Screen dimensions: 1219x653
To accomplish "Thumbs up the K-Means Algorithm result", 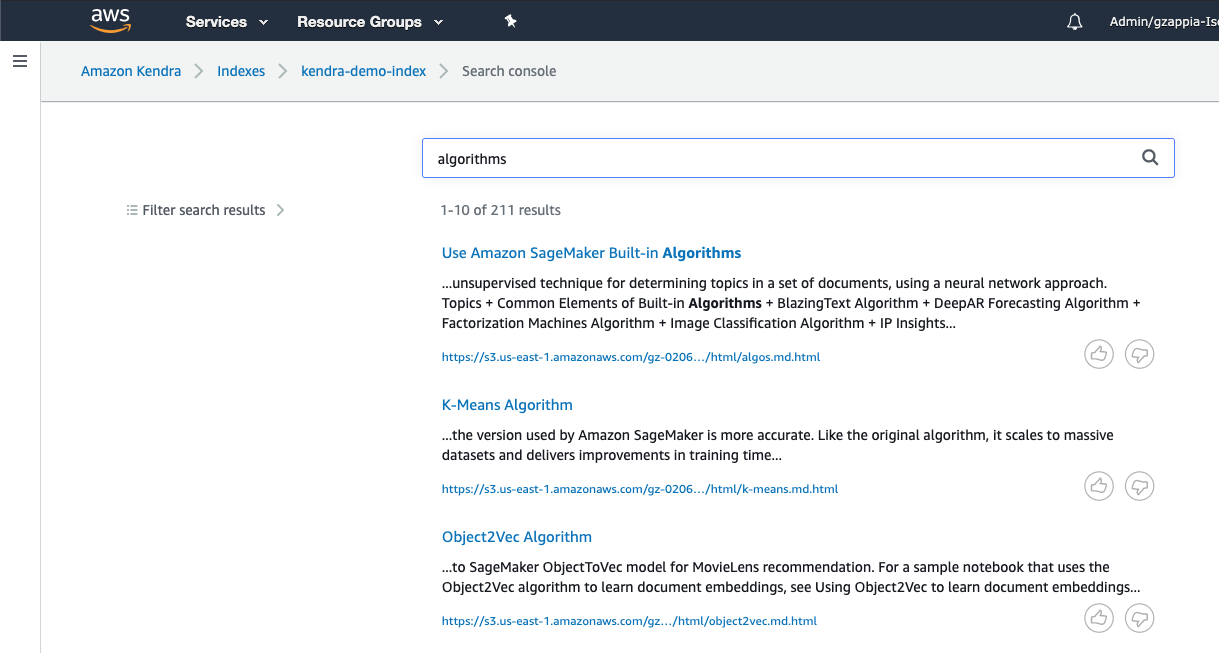I will (1099, 486).
